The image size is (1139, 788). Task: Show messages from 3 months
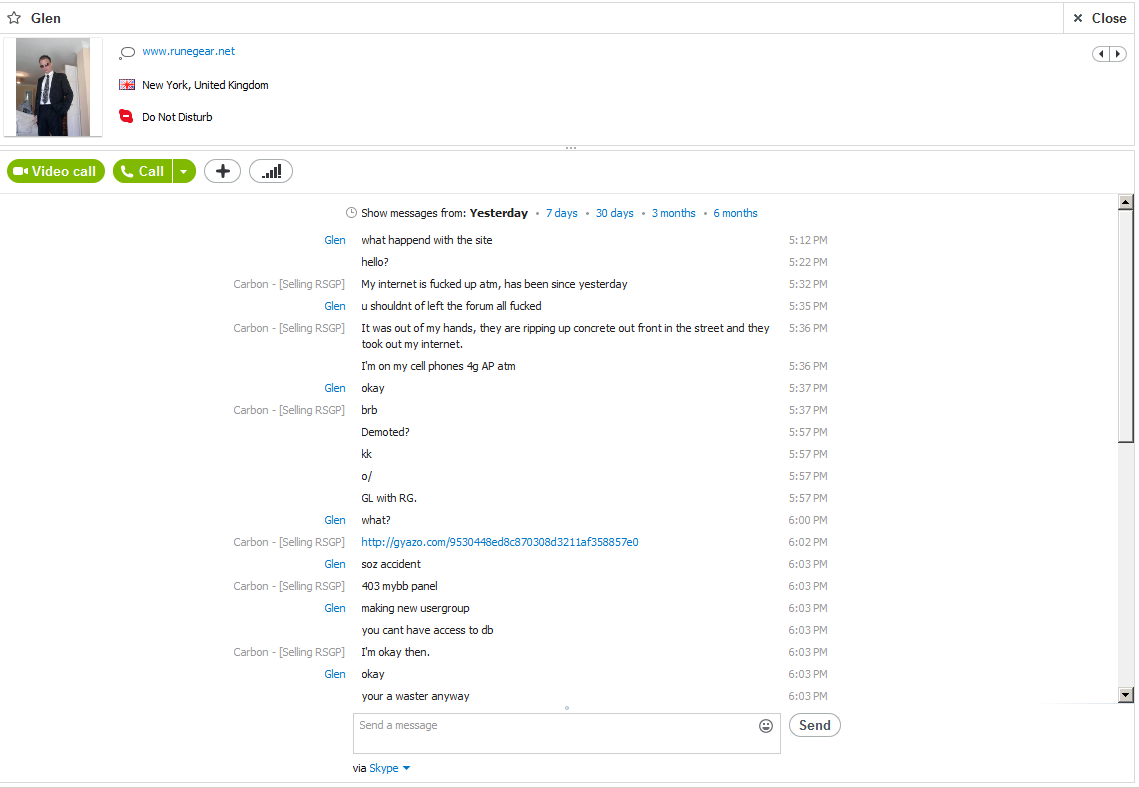673,213
